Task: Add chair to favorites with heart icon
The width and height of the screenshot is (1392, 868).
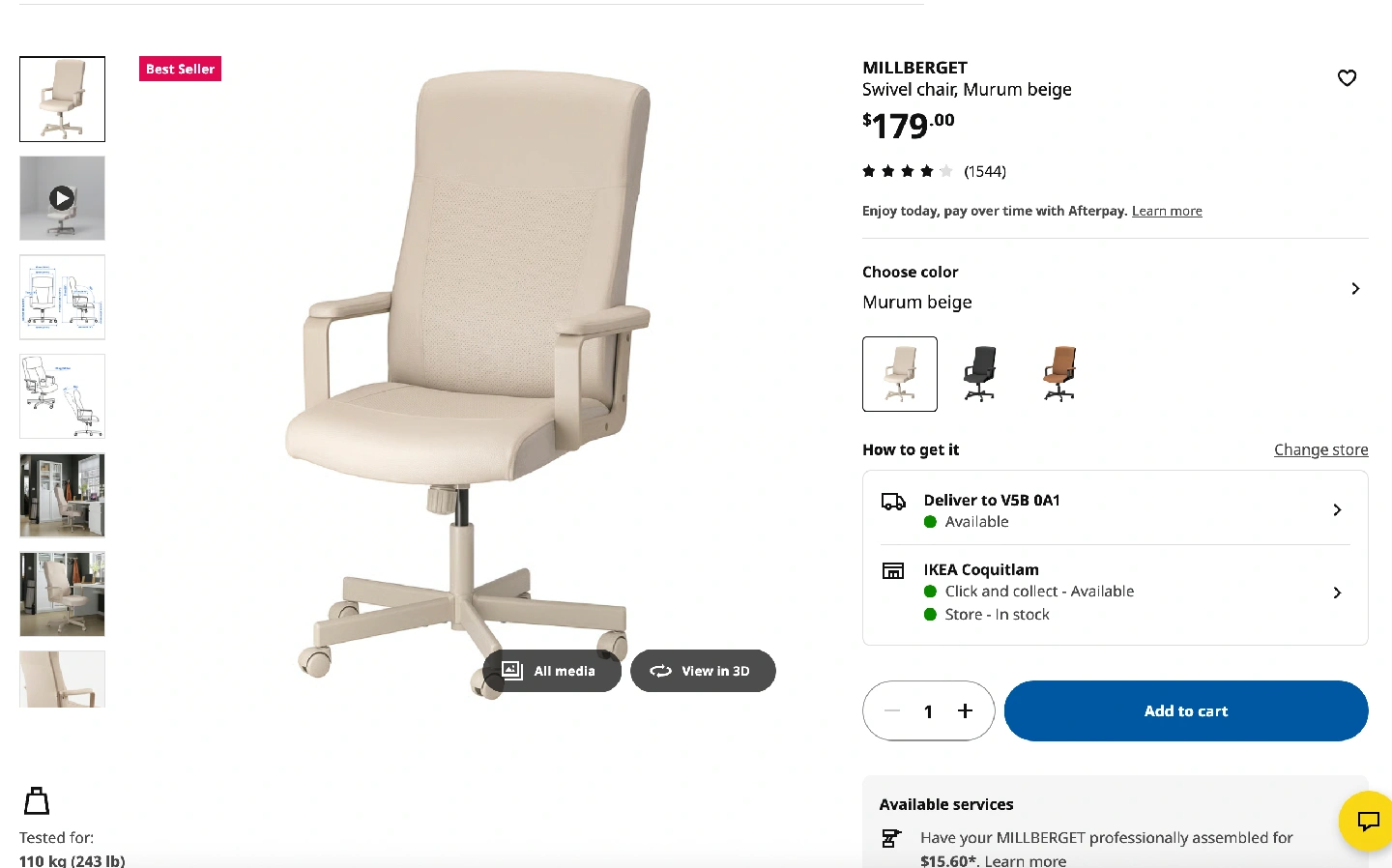Action: tap(1347, 78)
